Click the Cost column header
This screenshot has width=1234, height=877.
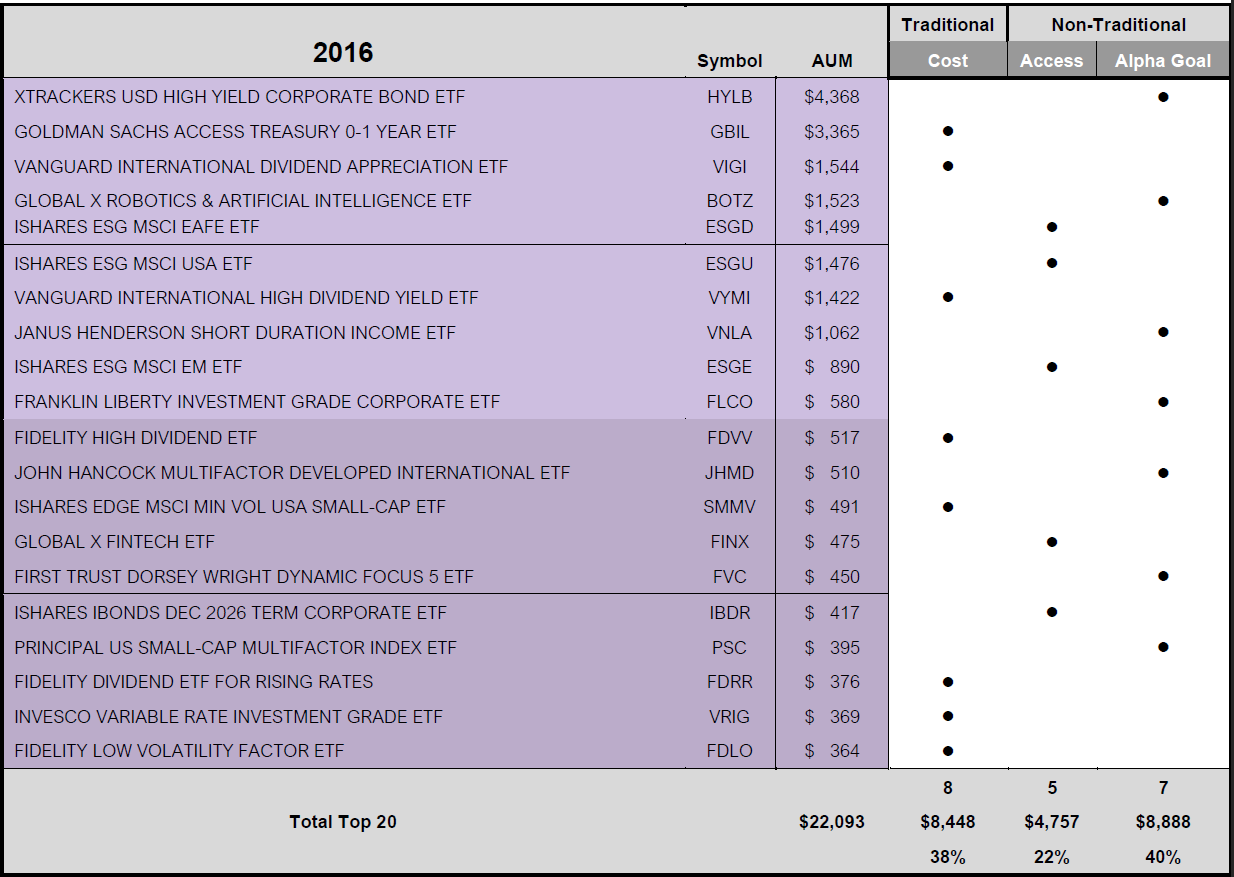pyautogui.click(x=947, y=60)
